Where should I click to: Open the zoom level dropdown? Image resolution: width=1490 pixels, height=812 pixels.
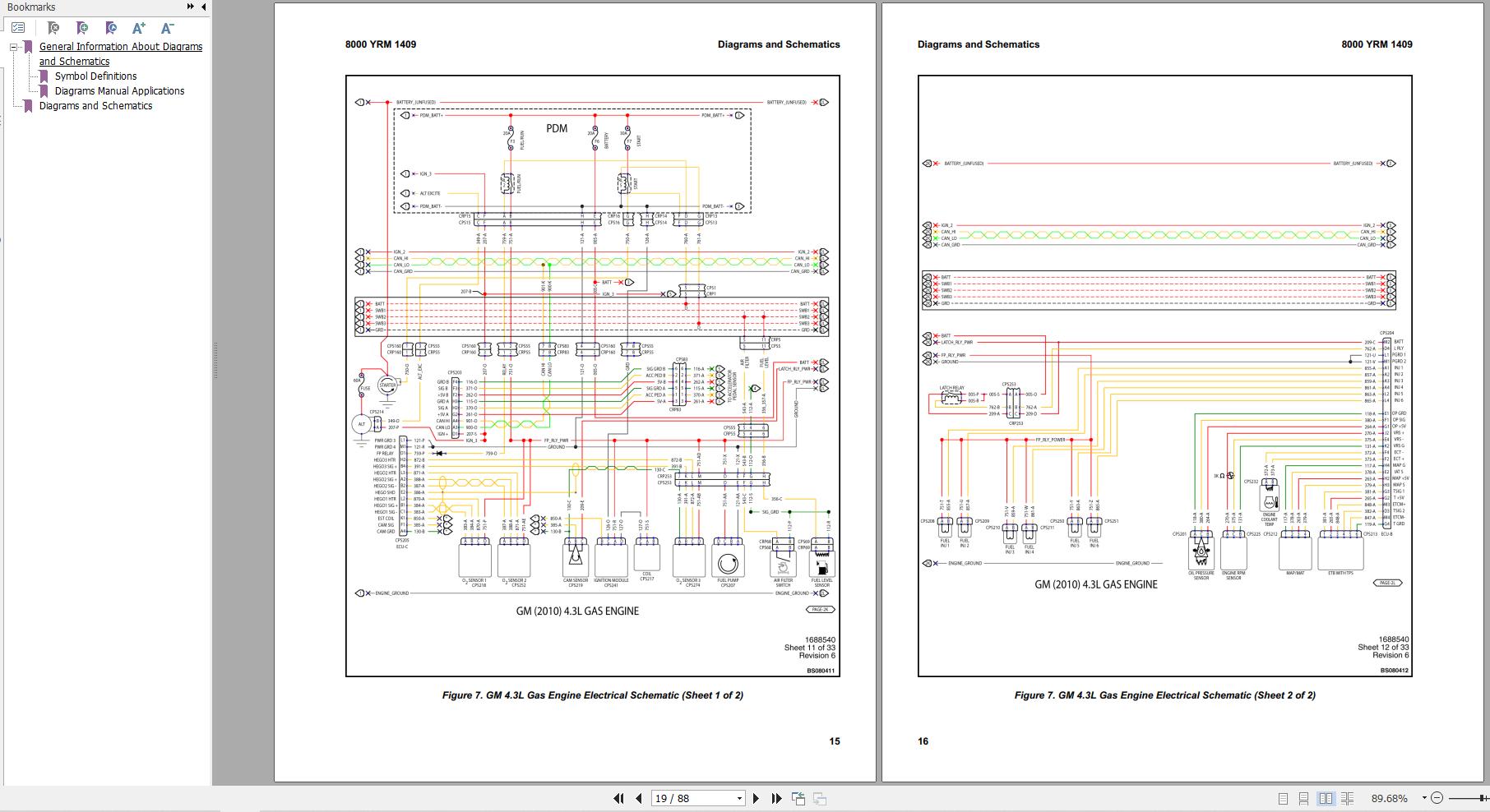[x=1423, y=798]
